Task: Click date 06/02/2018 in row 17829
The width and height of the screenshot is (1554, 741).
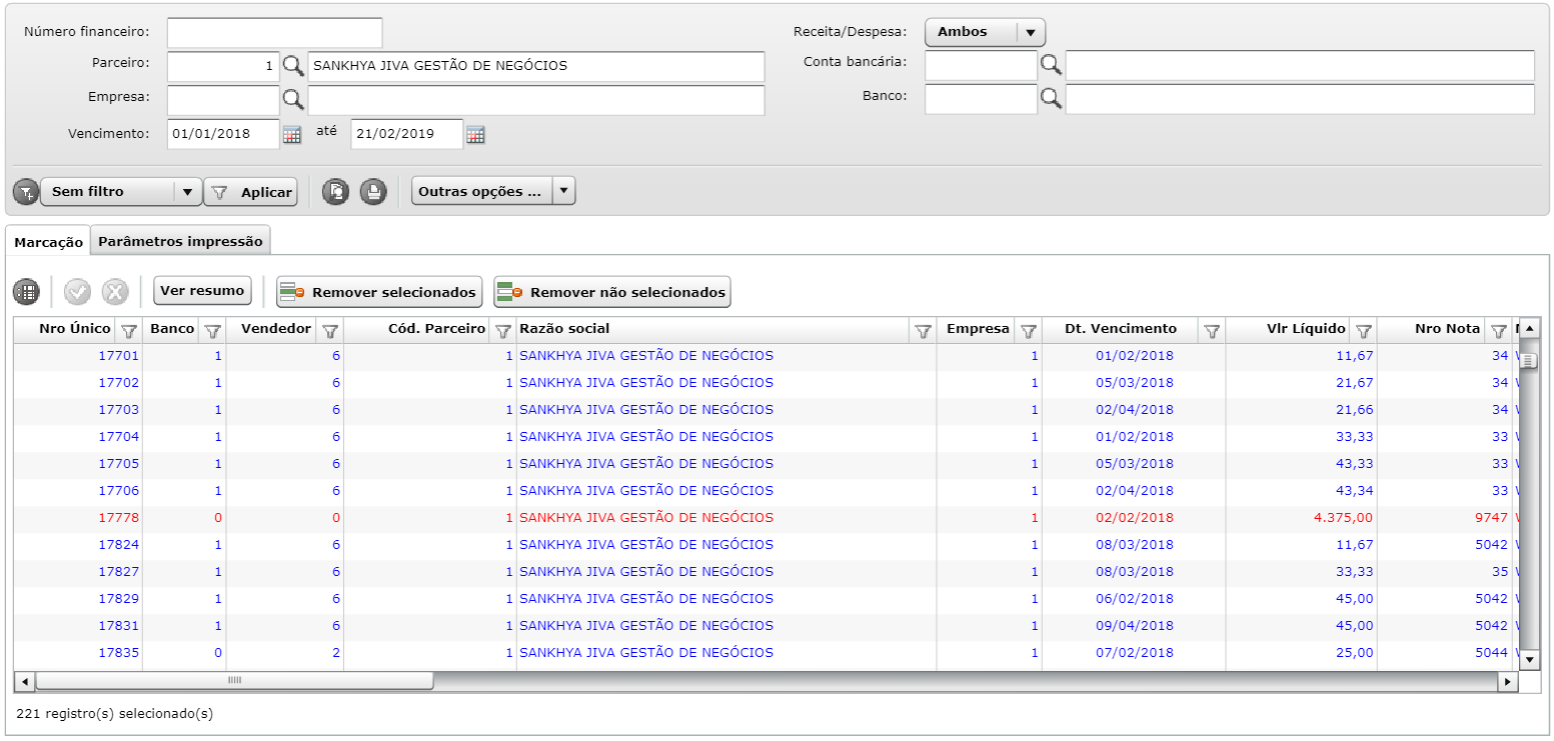Action: tap(1135, 599)
